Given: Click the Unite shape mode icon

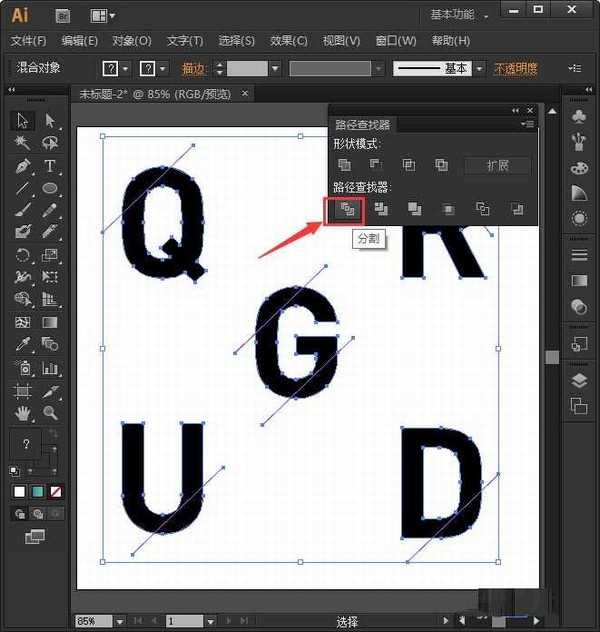Looking at the screenshot, I should [x=344, y=165].
